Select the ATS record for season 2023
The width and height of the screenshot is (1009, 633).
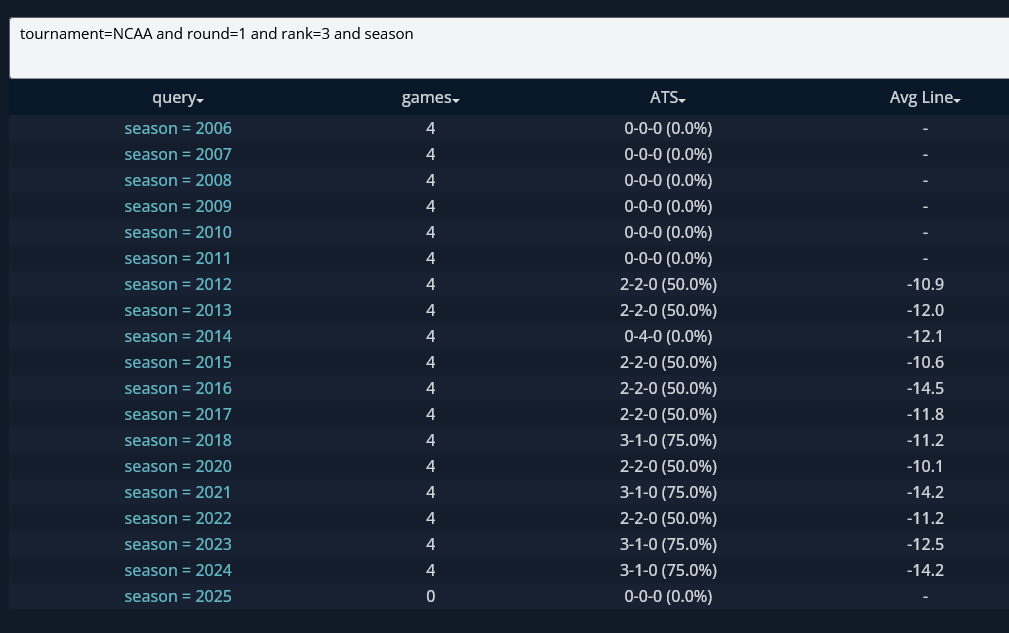(668, 545)
